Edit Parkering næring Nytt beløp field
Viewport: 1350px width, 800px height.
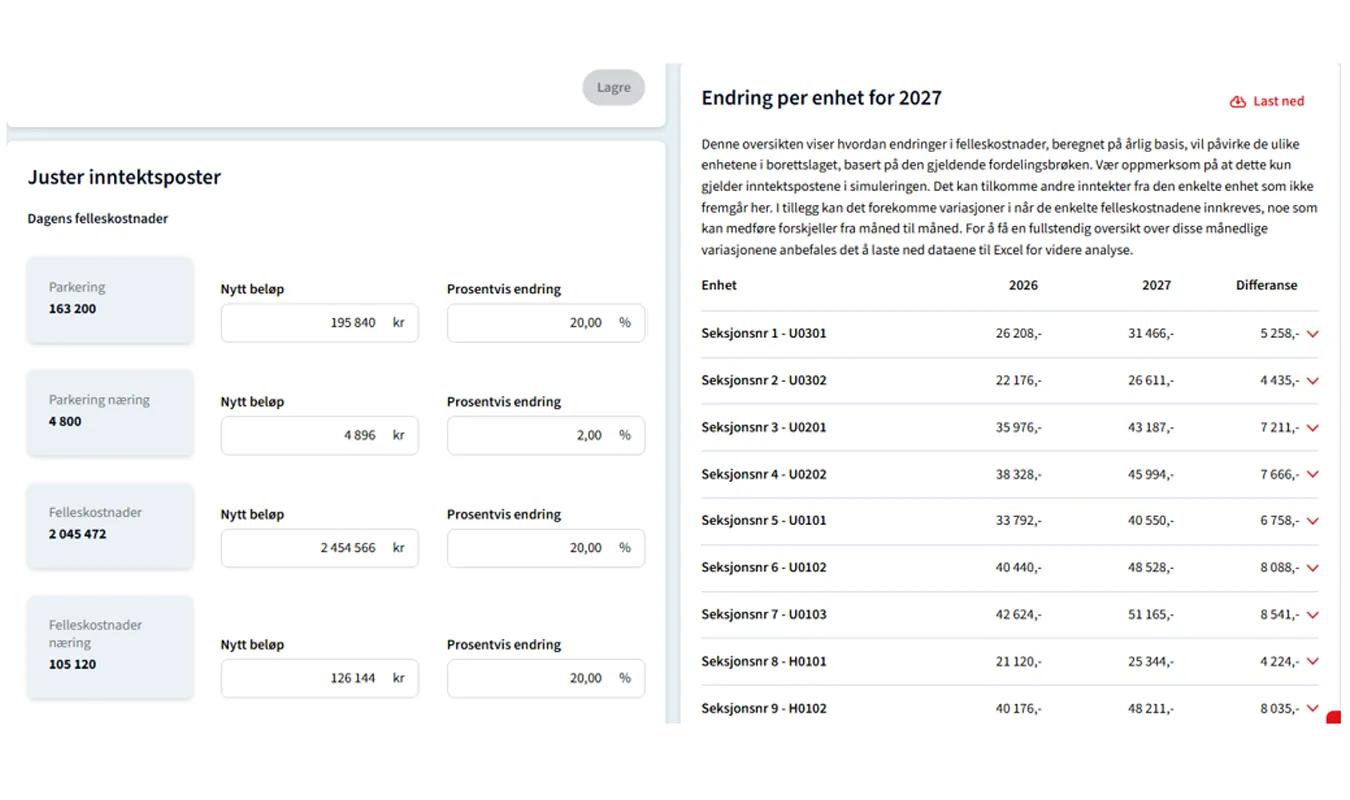pos(320,436)
